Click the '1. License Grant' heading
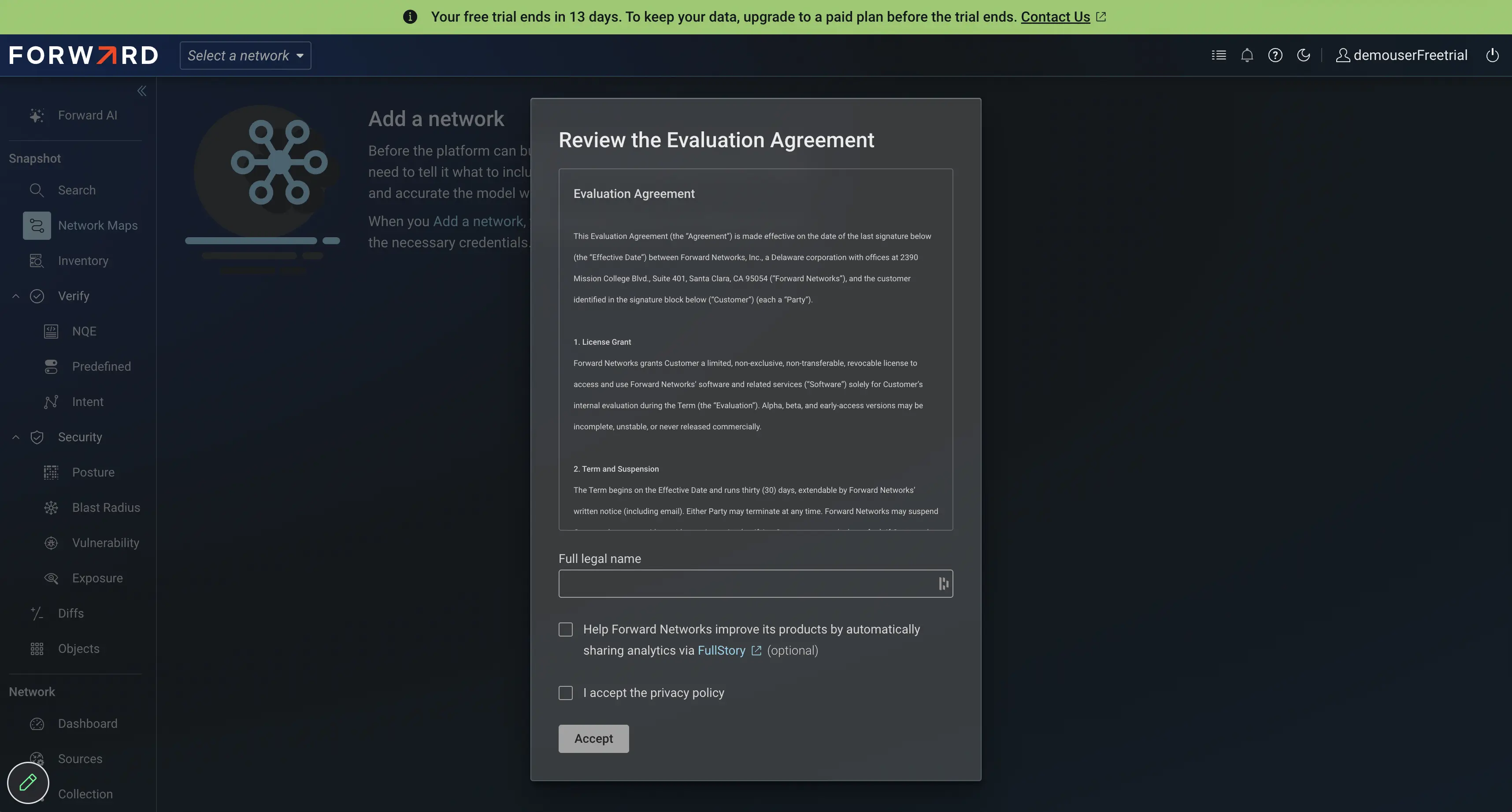1512x812 pixels. 602,342
